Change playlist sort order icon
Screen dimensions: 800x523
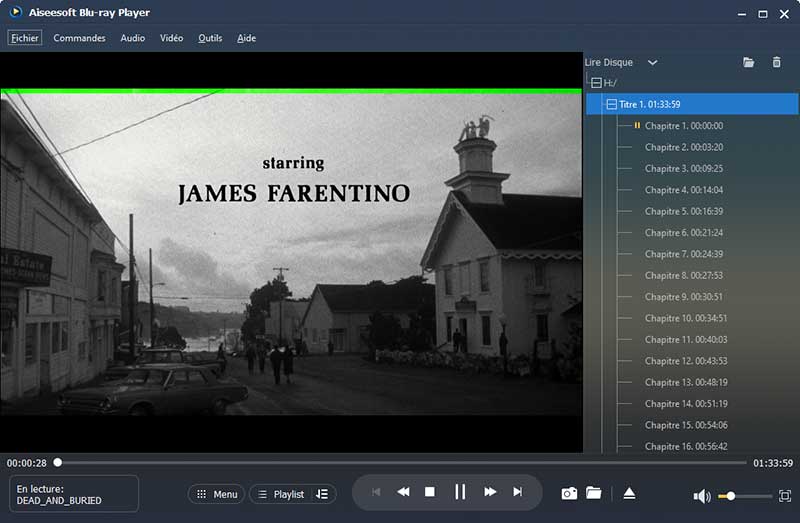click(322, 494)
